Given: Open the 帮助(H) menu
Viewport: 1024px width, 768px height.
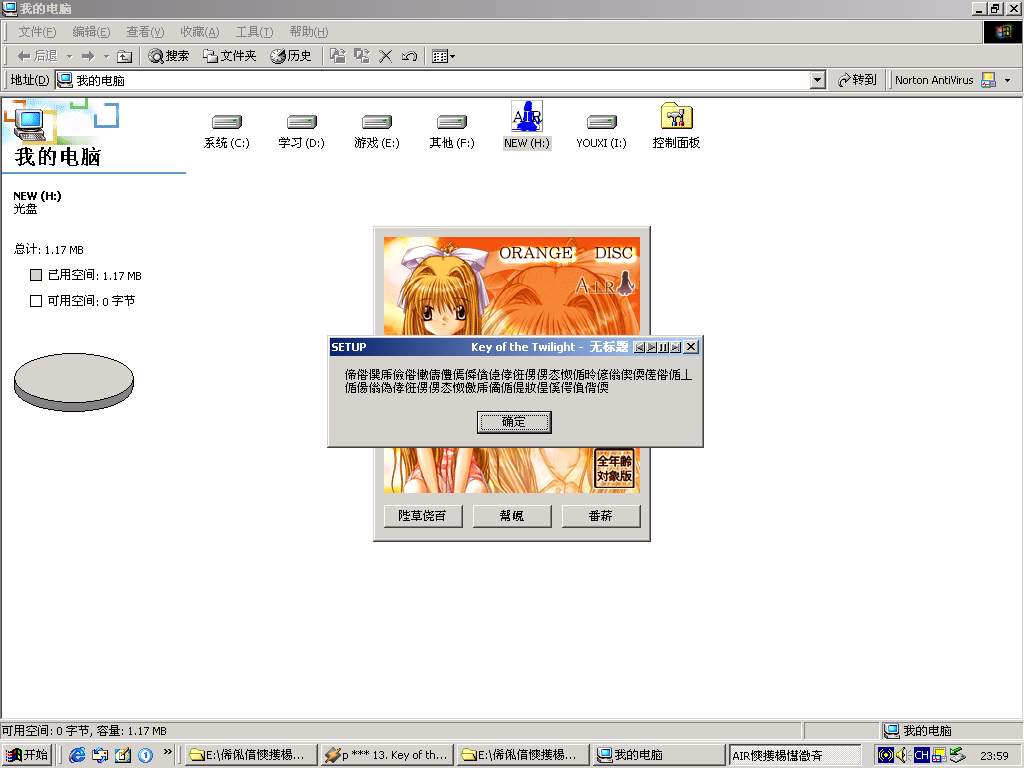Looking at the screenshot, I should point(308,31).
